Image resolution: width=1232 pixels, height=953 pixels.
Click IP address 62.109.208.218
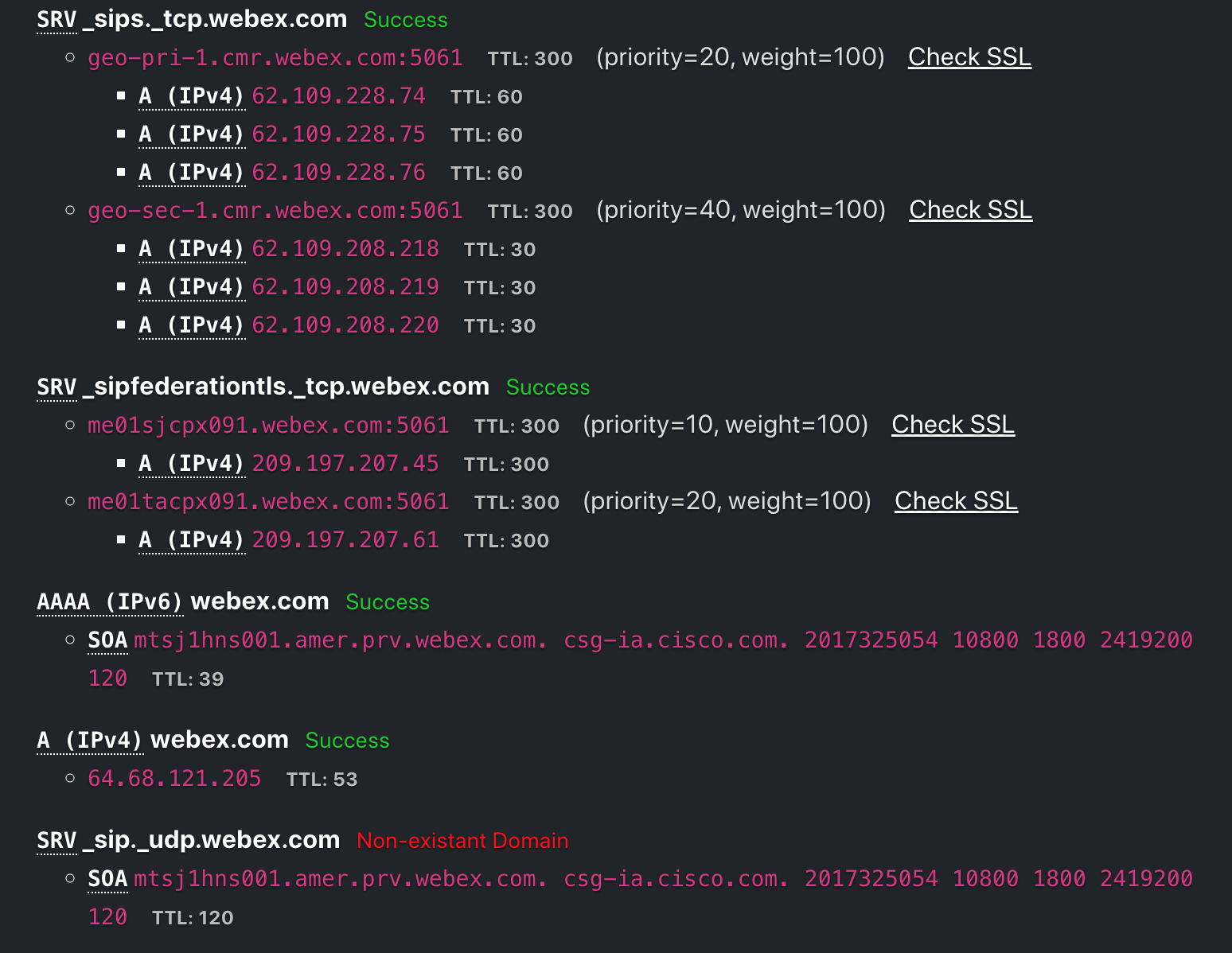click(345, 249)
